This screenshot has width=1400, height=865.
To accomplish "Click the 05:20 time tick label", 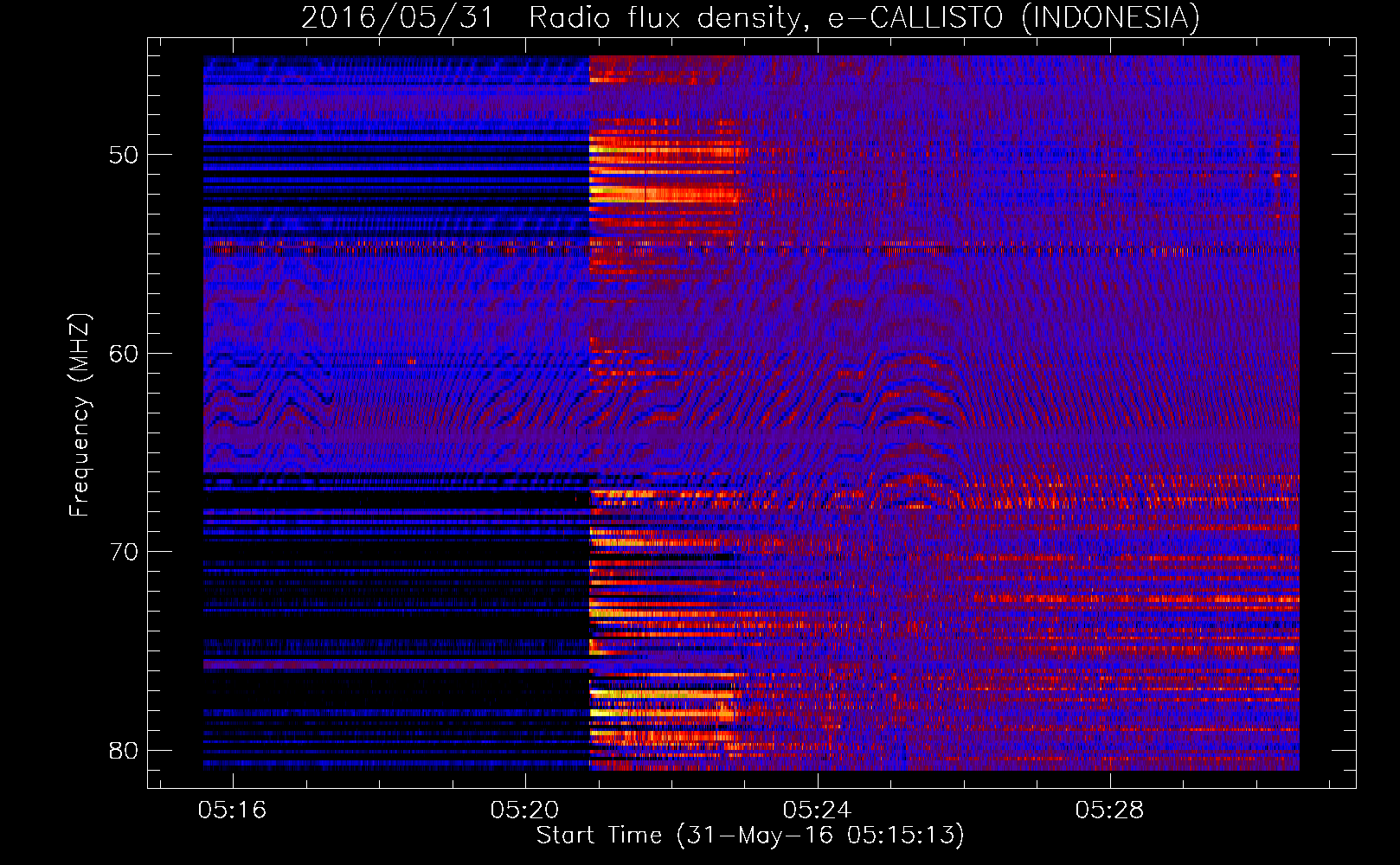I will 524,811.
